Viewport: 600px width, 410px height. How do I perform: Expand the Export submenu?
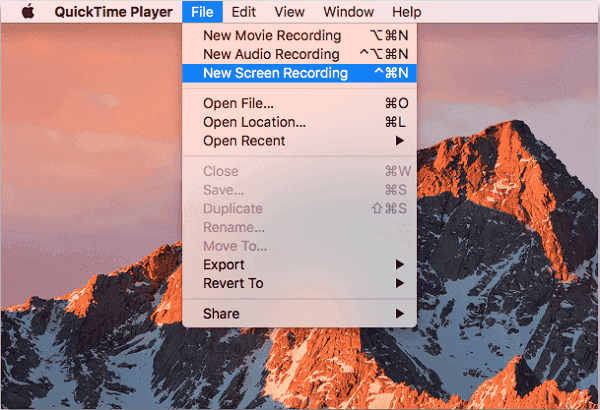click(299, 265)
